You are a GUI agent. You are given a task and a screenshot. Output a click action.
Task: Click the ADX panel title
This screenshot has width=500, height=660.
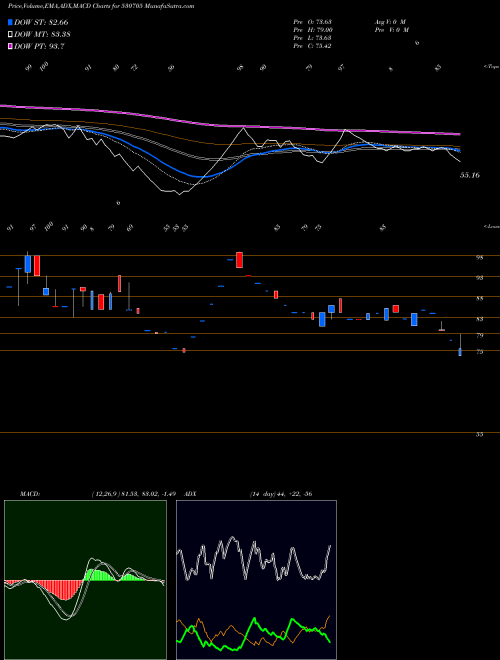[x=191, y=494]
